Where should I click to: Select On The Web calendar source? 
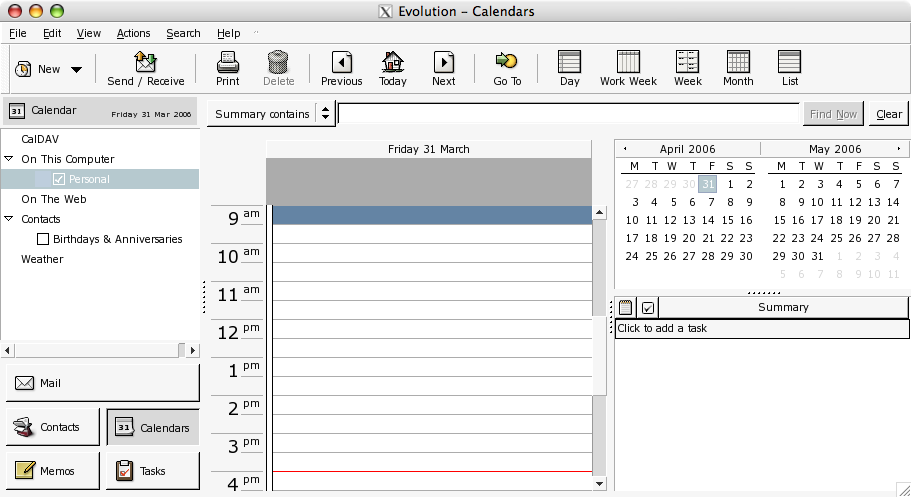pyautogui.click(x=54, y=199)
